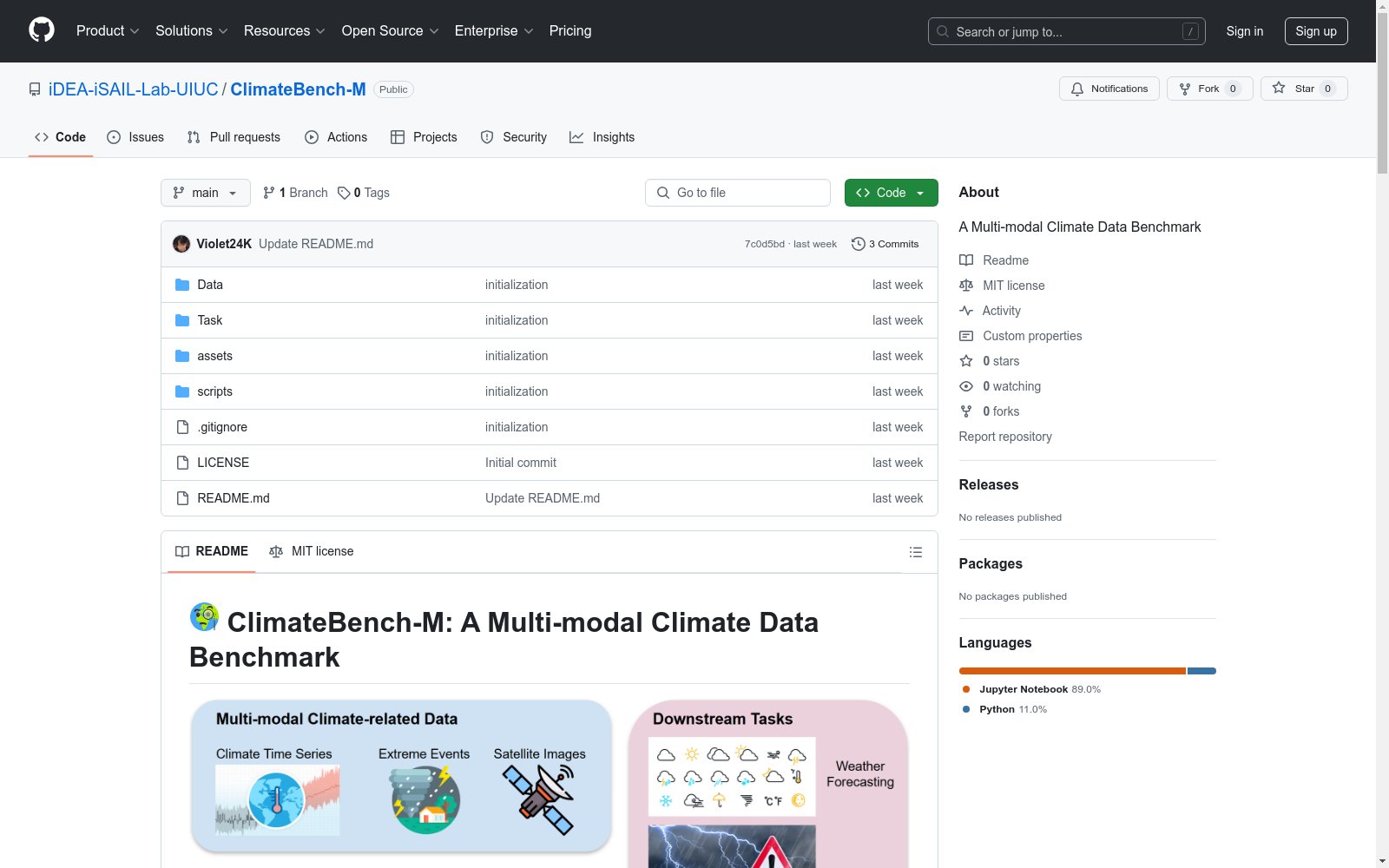Screen dimensions: 1389x868
Task: Expand the Solutions menu
Action: [x=192, y=30]
